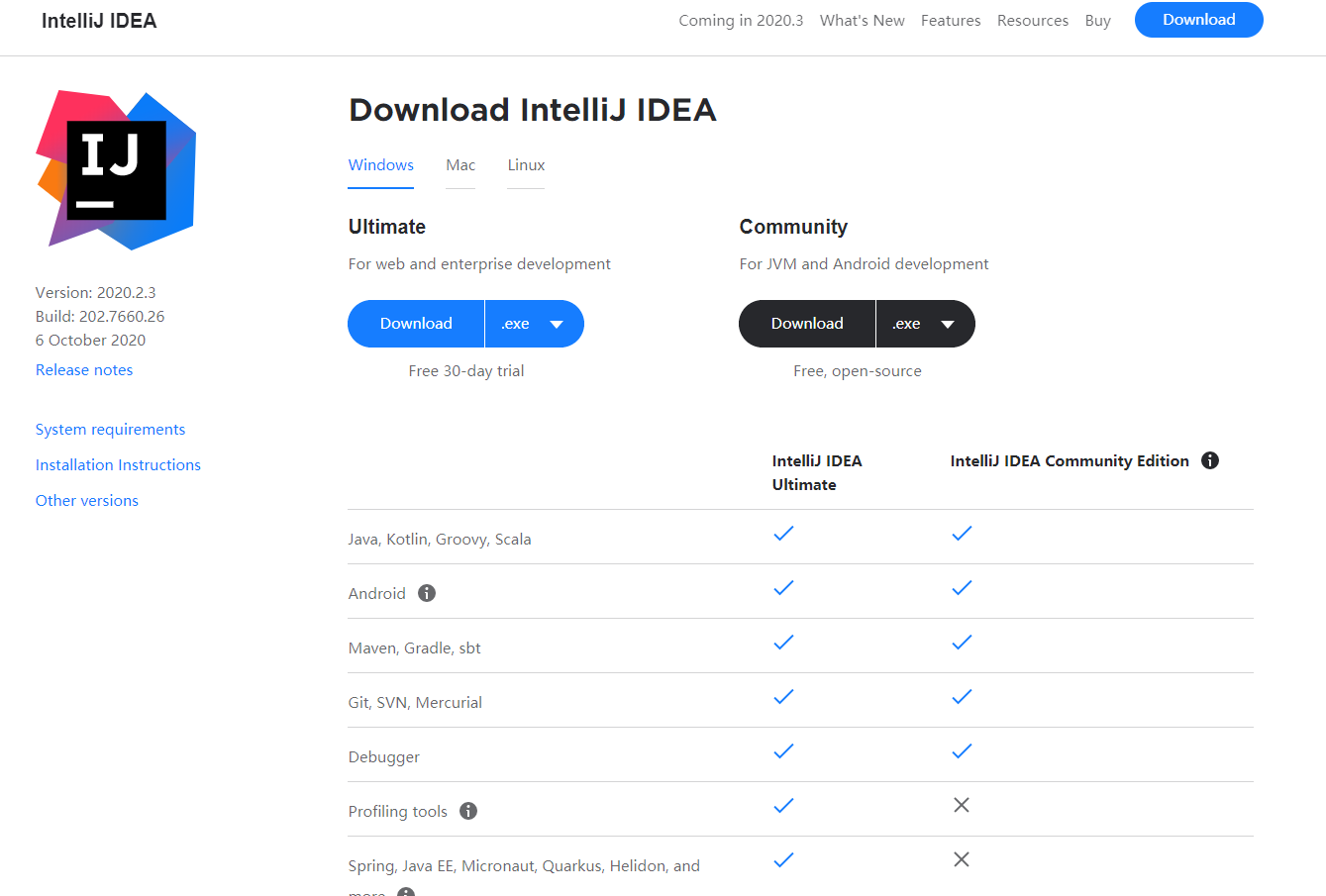The width and height of the screenshot is (1326, 896).
Task: Click the Community checkmark in Android row
Action: [962, 588]
